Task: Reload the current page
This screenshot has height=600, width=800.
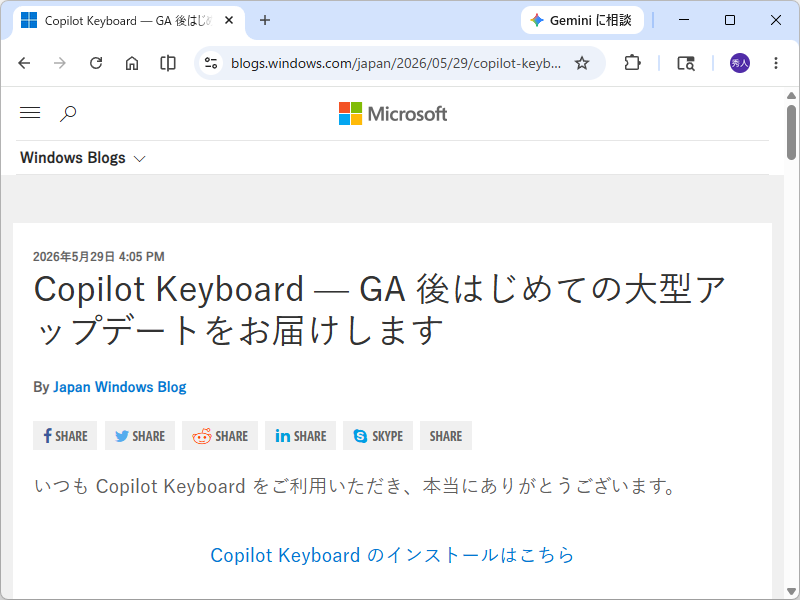Action: [96, 63]
